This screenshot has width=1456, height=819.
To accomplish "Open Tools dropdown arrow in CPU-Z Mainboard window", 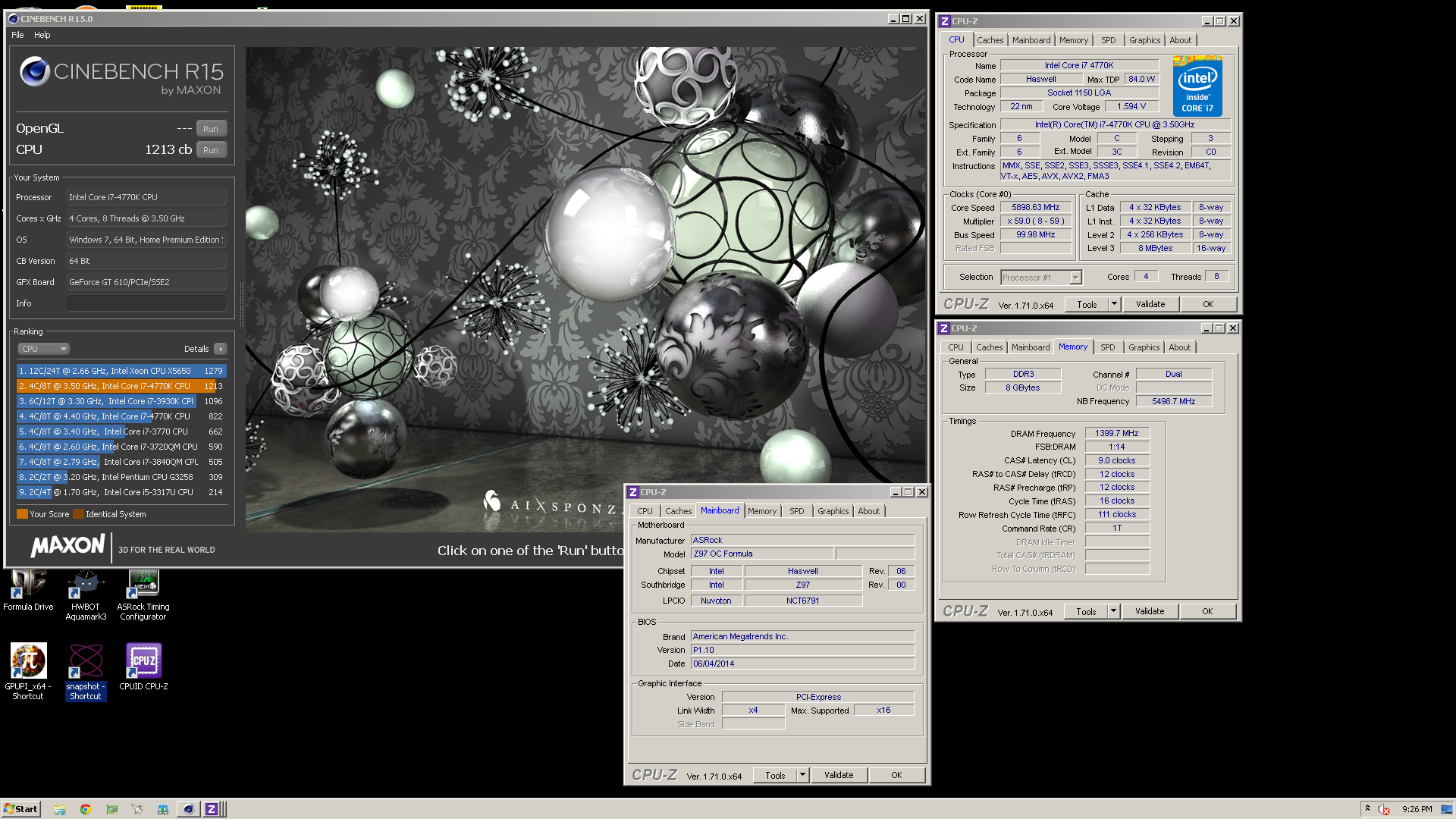I will 802,775.
